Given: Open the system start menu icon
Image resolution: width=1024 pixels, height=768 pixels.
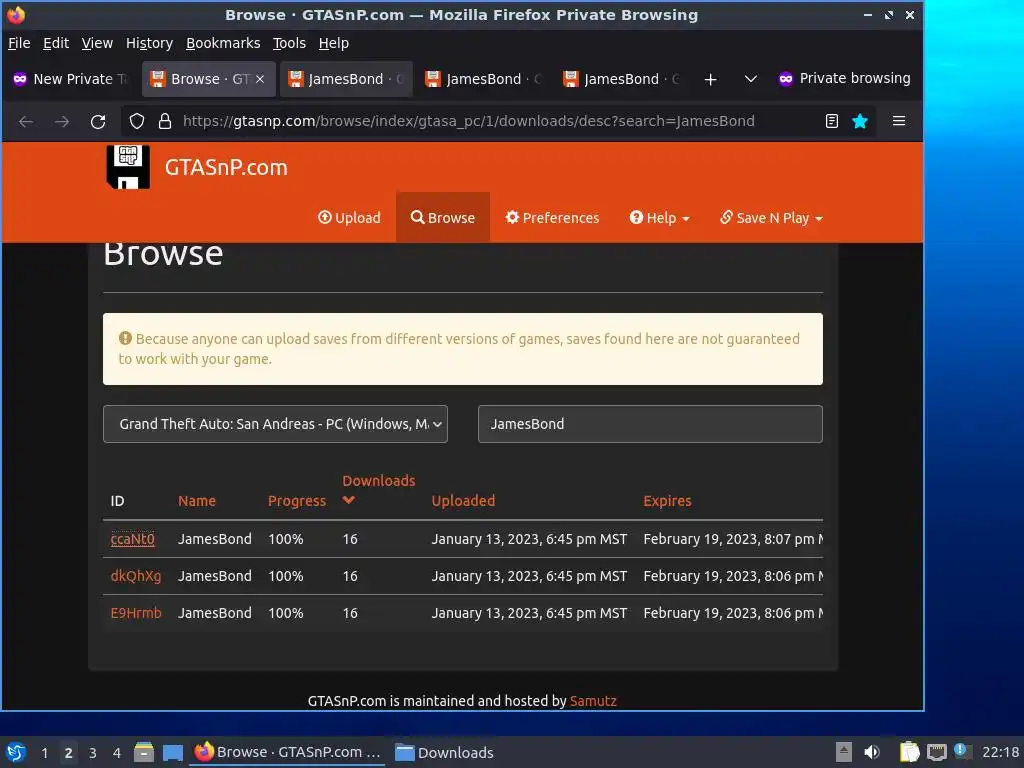Looking at the screenshot, I should pyautogui.click(x=16, y=752).
